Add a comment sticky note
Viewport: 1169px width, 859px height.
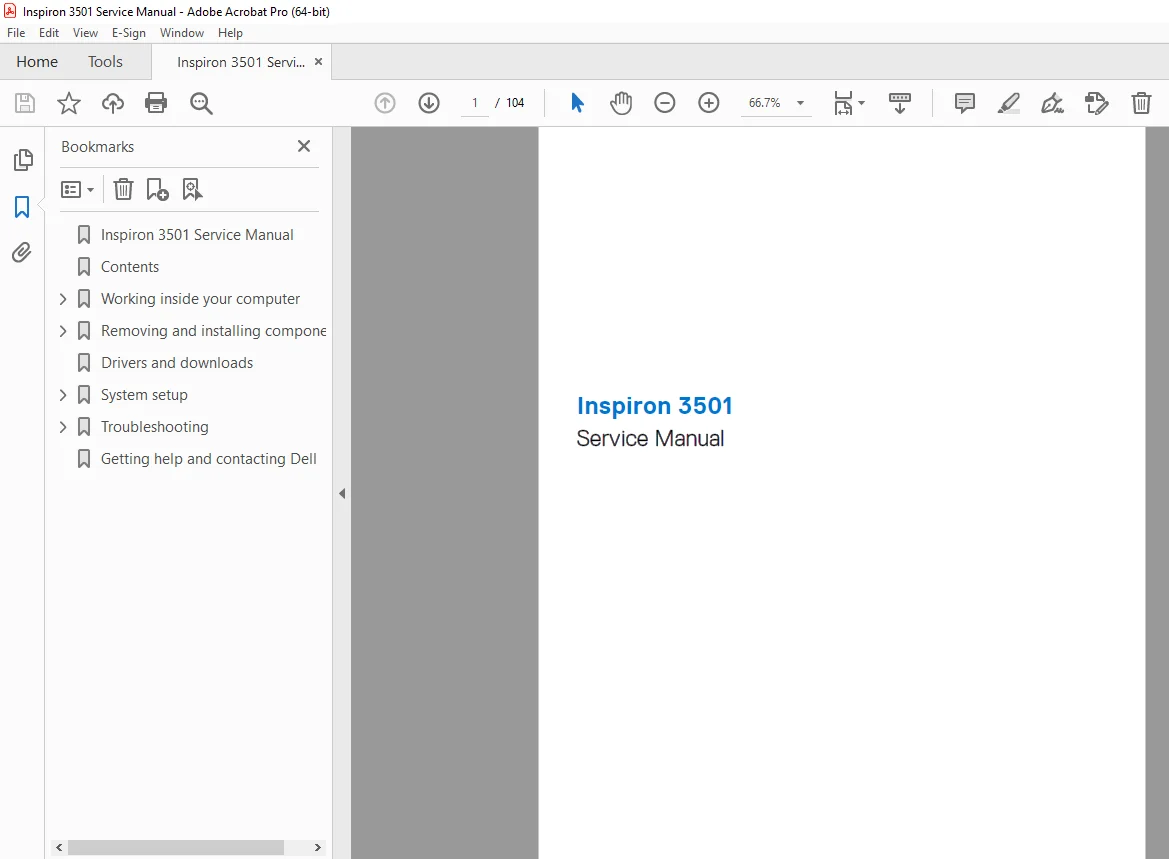(965, 103)
